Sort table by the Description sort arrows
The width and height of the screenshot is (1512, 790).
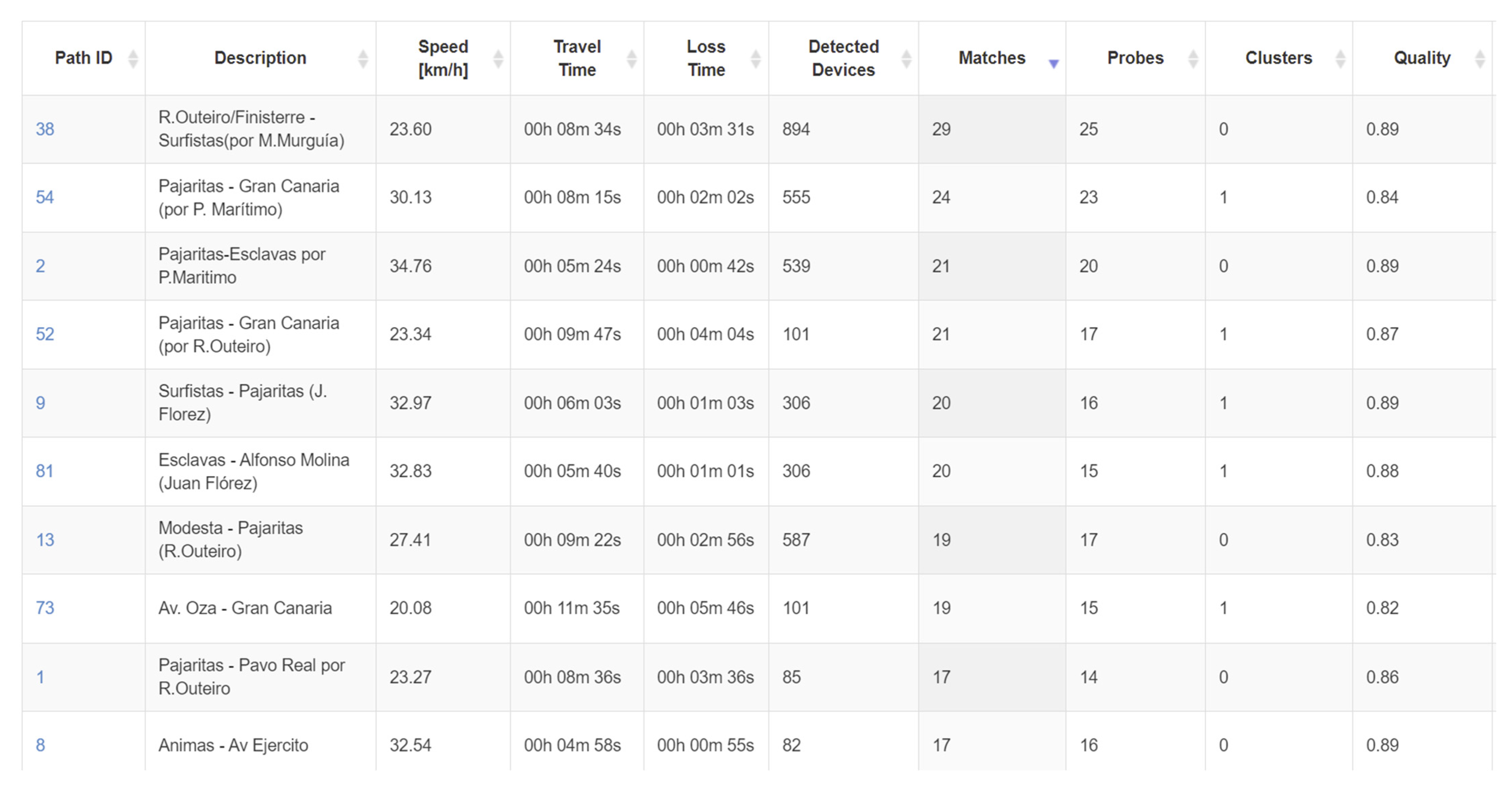click(x=363, y=59)
